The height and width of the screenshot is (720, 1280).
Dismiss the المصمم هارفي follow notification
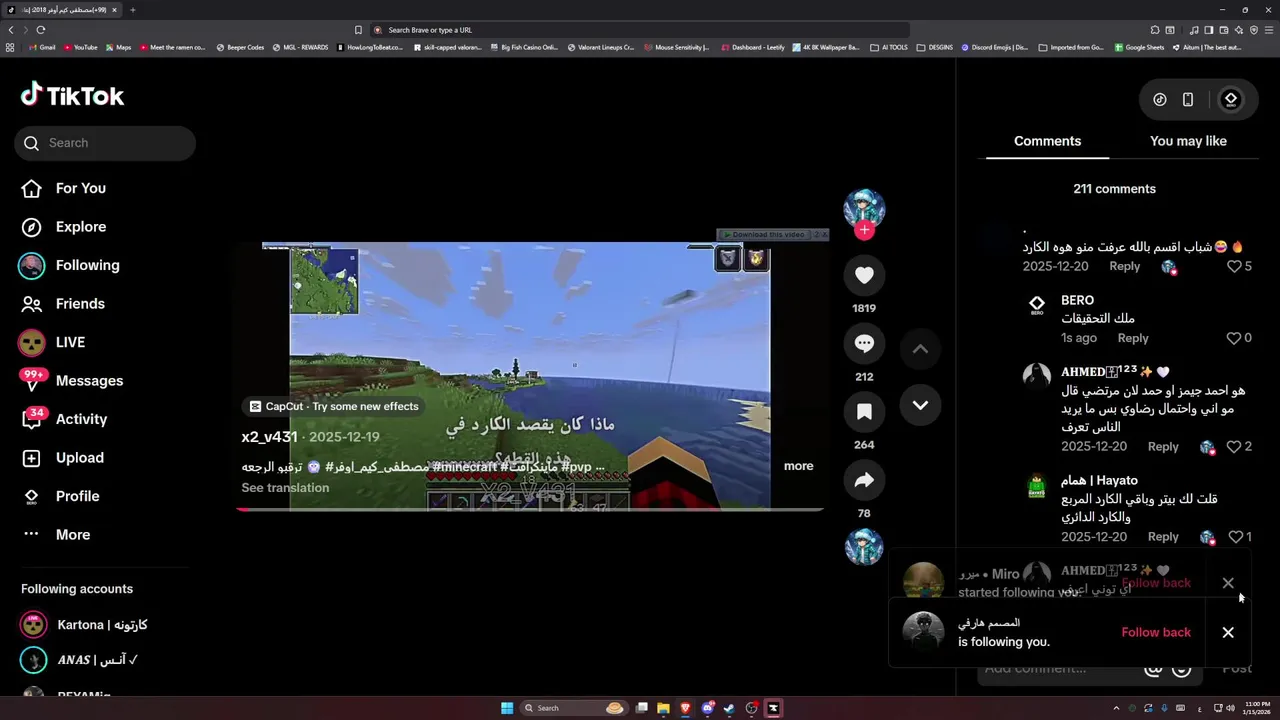point(1228,632)
